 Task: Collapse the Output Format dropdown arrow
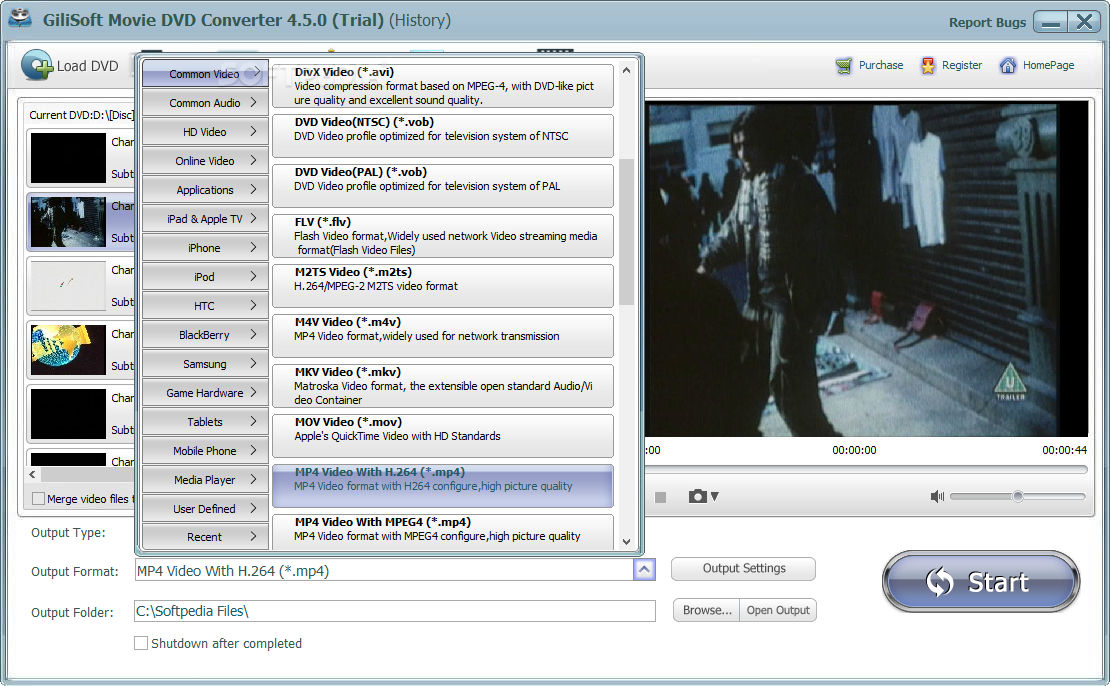pos(644,569)
